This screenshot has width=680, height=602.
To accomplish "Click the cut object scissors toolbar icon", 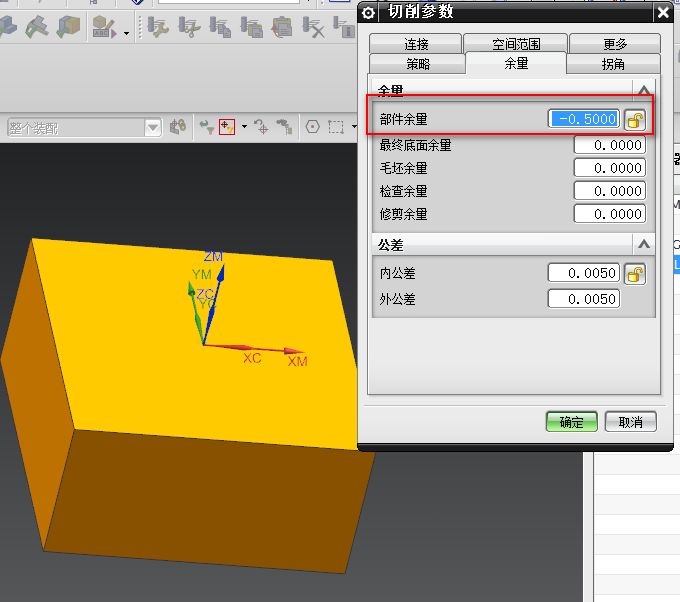I will click(x=190, y=27).
